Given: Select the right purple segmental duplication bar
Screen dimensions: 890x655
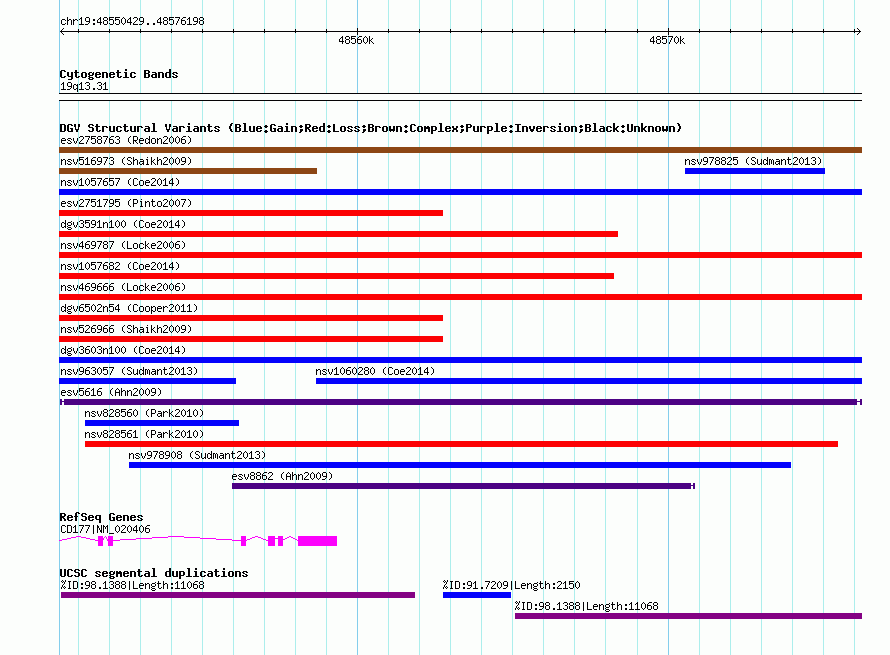Looking at the screenshot, I should coord(688,616).
